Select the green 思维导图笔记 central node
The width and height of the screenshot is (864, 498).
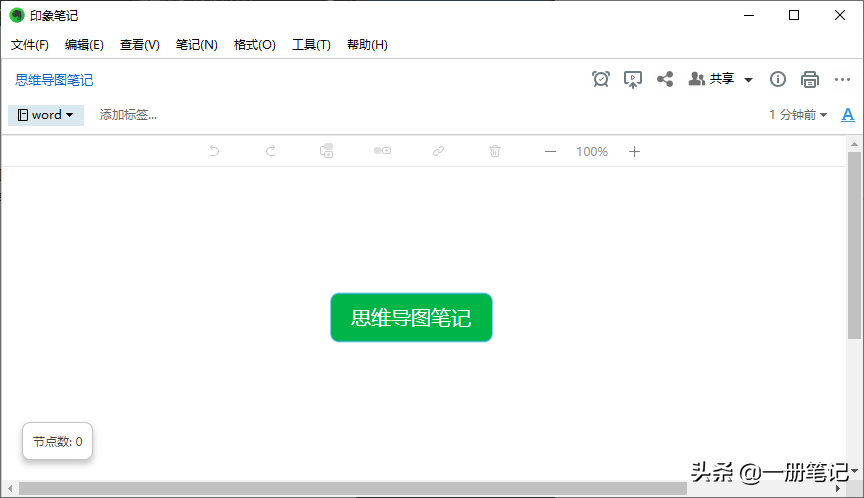click(x=411, y=317)
